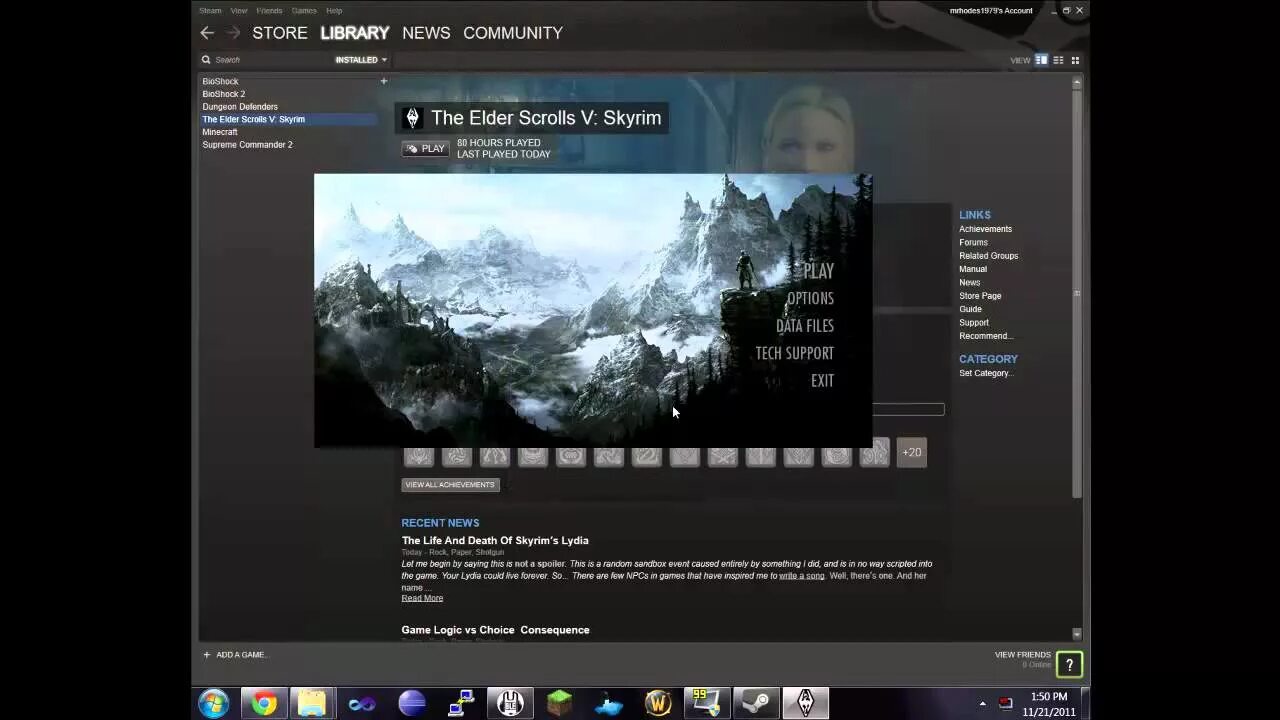Go to the LIBRARY tab
Screen dimensions: 1280x720
coord(355,33)
